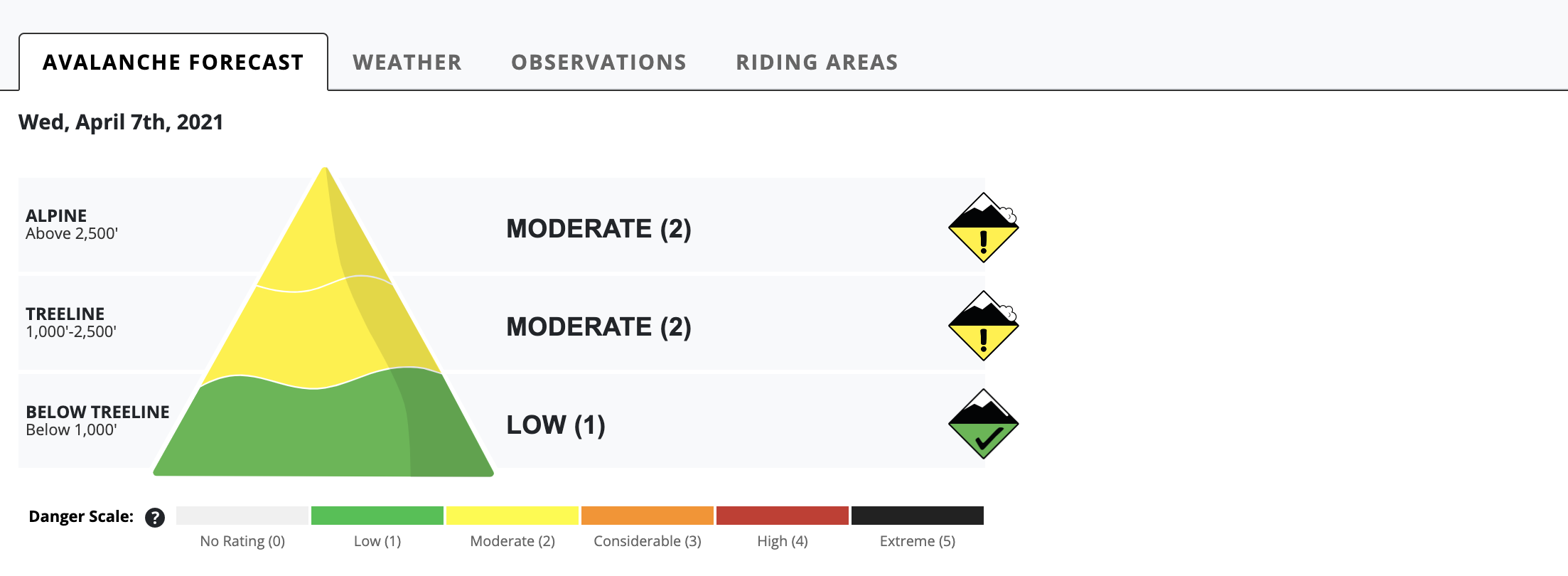
Task: Go to the Riding Areas tab
Action: [x=817, y=63]
